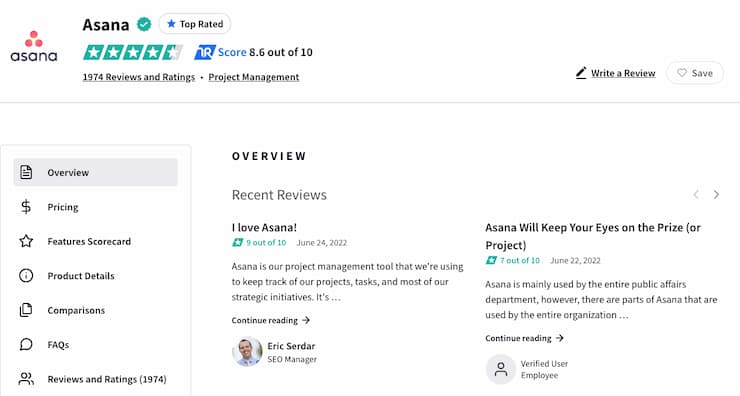Screen dimensions: 740x396
Task: Click the star Features Scorecard icon
Action: point(26,241)
